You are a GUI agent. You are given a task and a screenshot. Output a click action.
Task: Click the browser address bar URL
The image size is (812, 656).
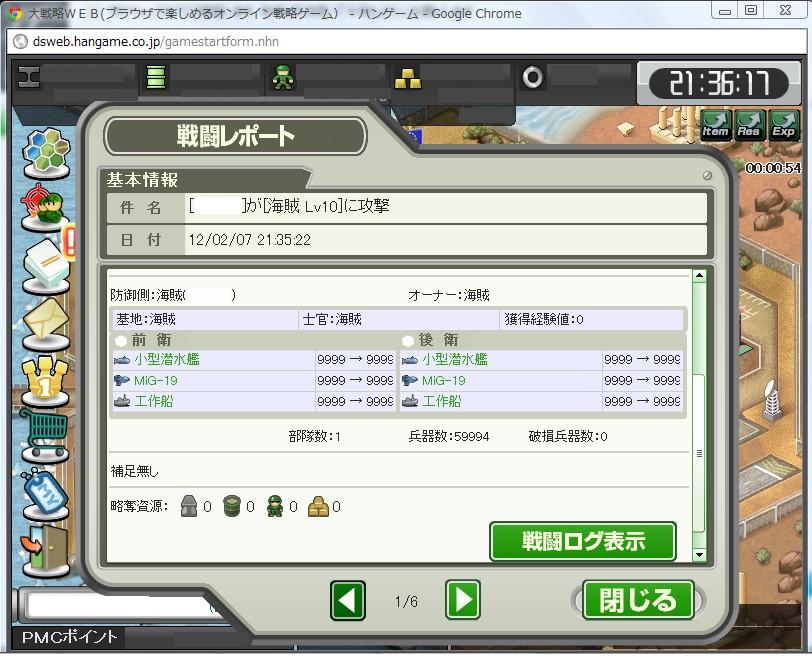tap(155, 41)
